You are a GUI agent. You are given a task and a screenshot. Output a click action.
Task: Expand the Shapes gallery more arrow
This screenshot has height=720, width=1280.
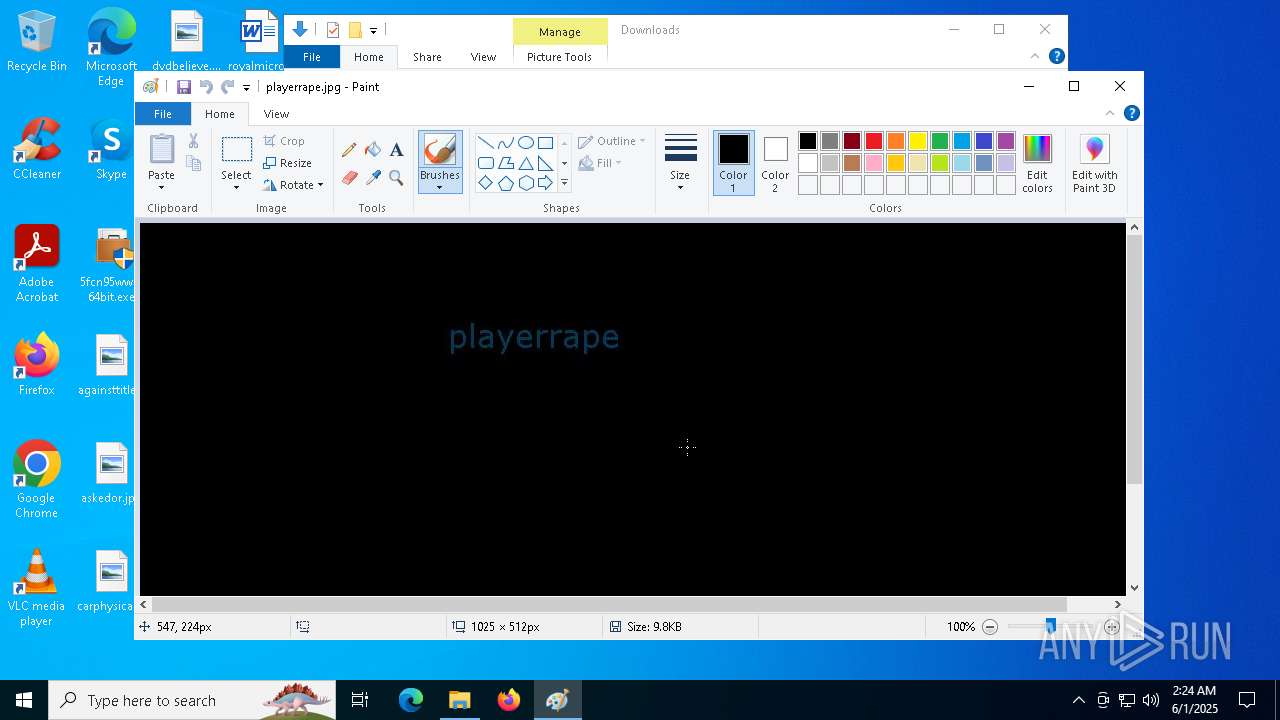pos(564,183)
